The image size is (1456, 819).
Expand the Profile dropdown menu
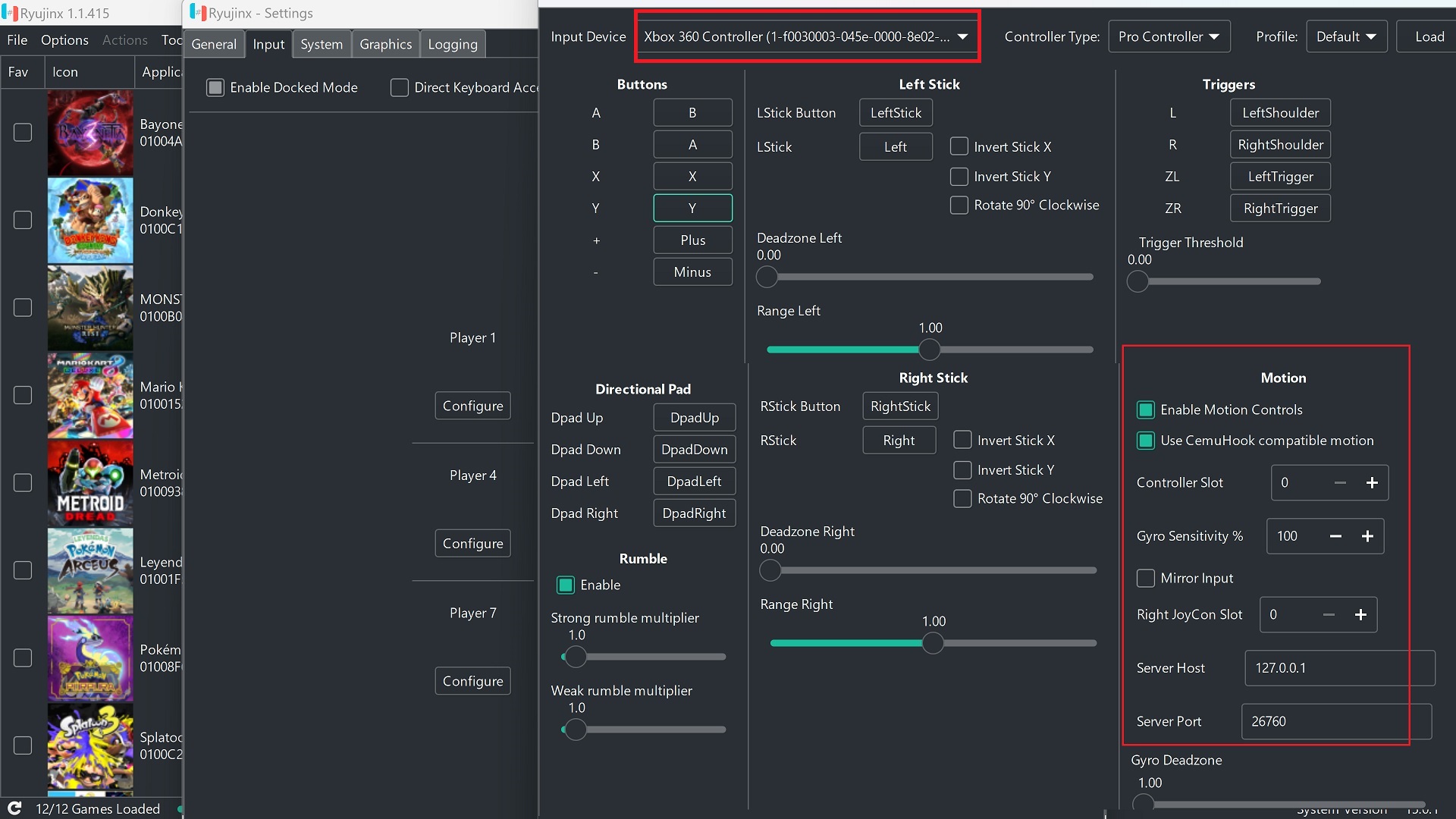tap(1345, 37)
